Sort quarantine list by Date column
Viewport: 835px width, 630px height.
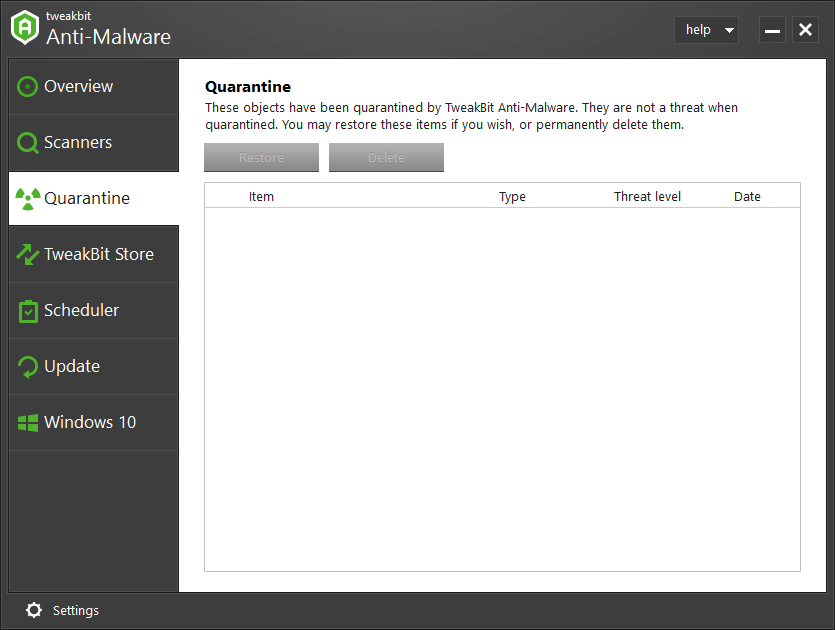747,197
